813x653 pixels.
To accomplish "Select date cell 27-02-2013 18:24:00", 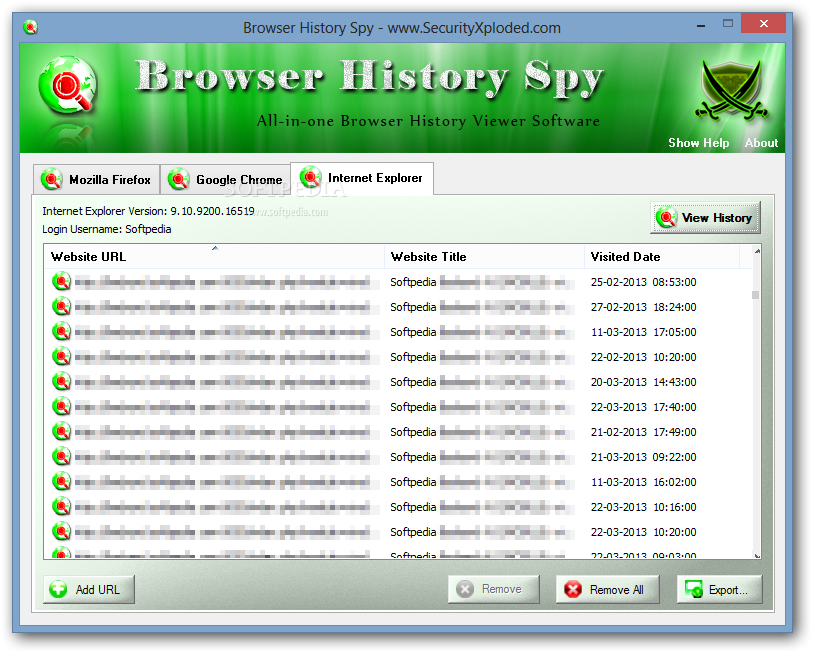I will pyautogui.click(x=643, y=307).
